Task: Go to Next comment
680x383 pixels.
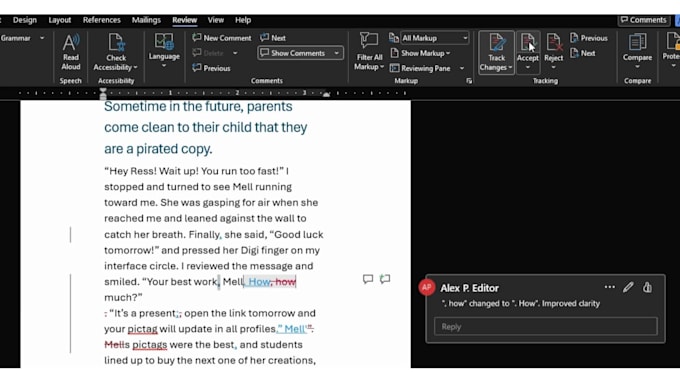Action: point(273,38)
